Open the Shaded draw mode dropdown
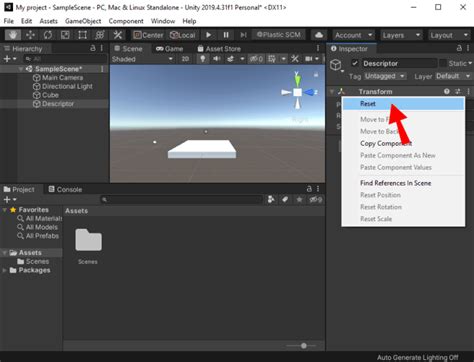 pos(142,59)
